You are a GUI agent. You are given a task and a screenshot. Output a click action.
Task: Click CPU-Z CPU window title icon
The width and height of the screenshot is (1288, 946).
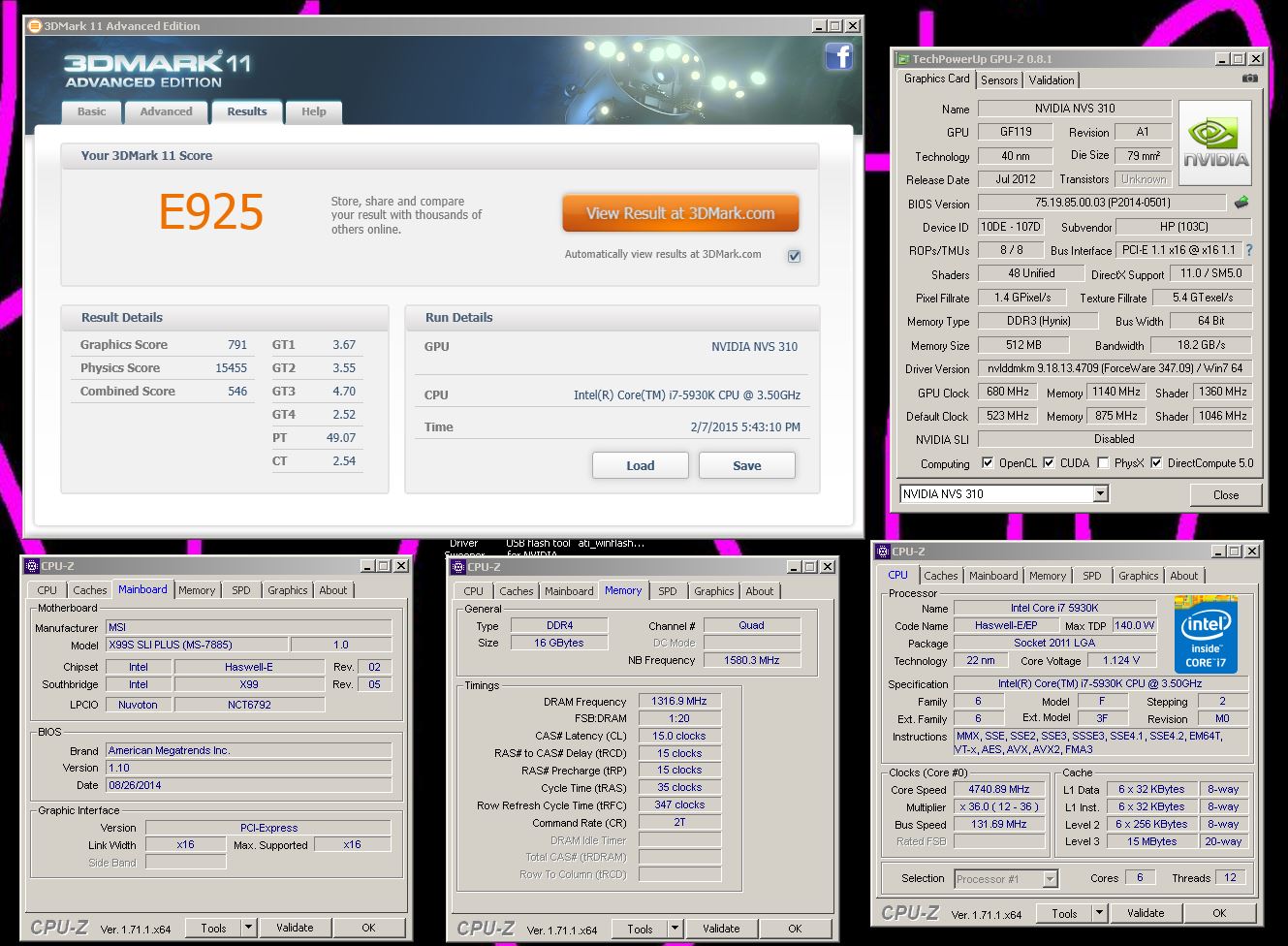883,552
